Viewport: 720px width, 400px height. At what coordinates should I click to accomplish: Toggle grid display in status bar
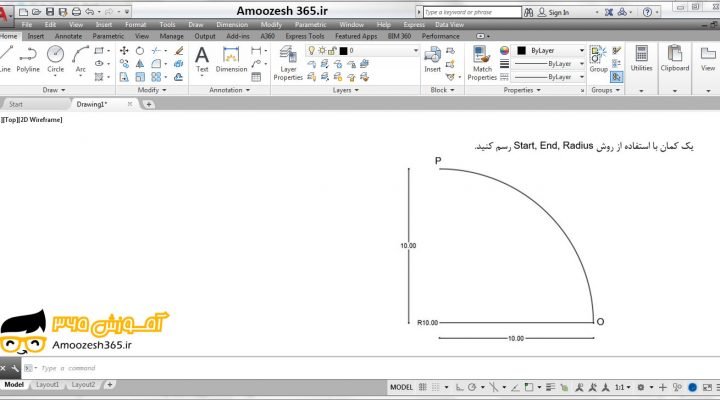pos(422,387)
